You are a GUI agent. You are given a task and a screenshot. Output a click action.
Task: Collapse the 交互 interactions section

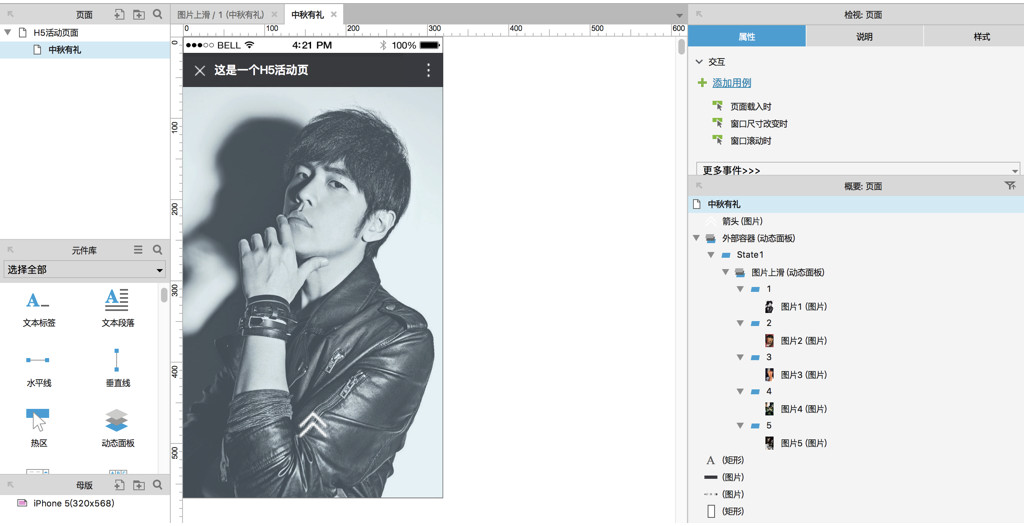pyautogui.click(x=699, y=62)
